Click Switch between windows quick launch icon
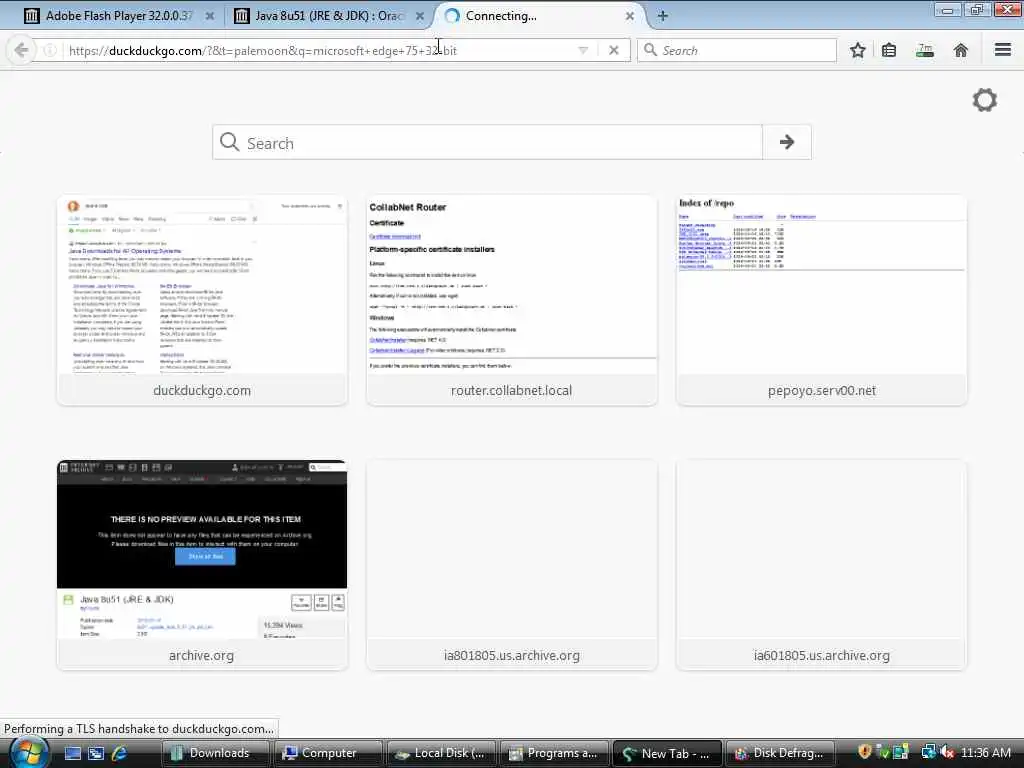 point(96,753)
